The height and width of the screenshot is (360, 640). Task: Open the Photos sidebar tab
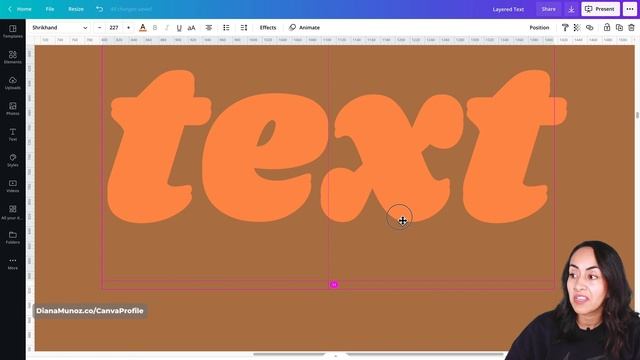point(13,109)
